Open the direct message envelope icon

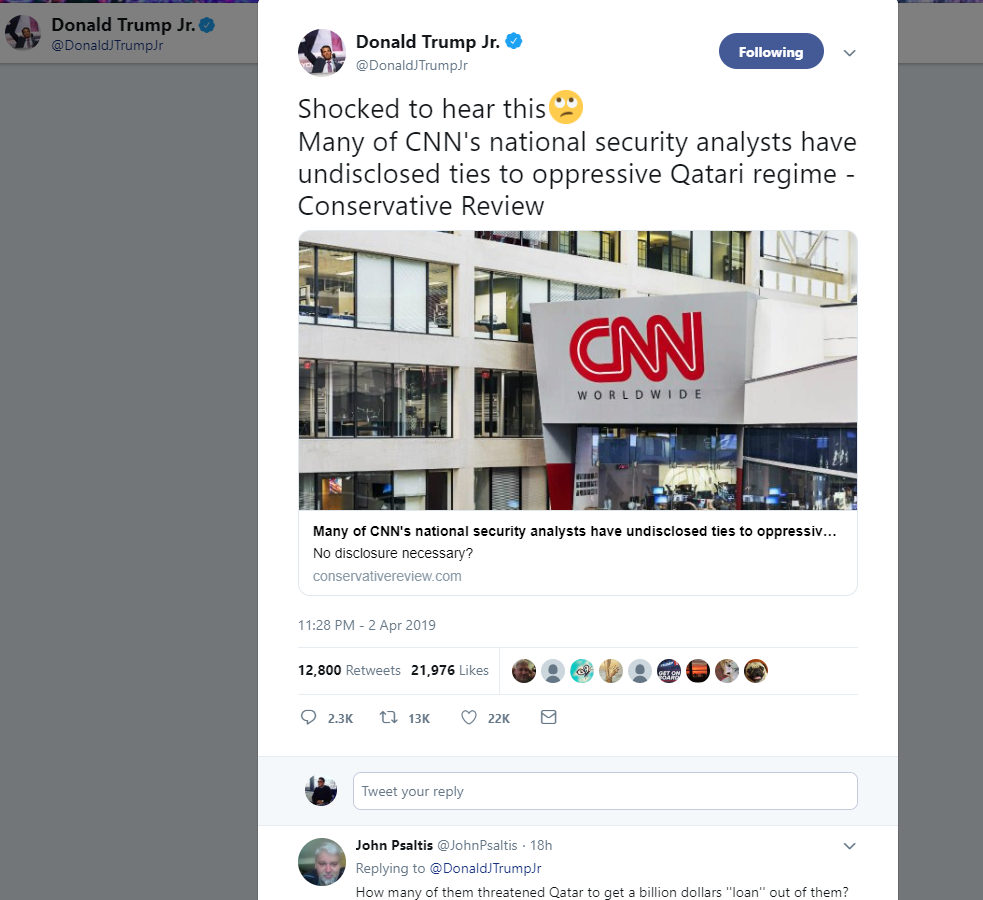[549, 717]
